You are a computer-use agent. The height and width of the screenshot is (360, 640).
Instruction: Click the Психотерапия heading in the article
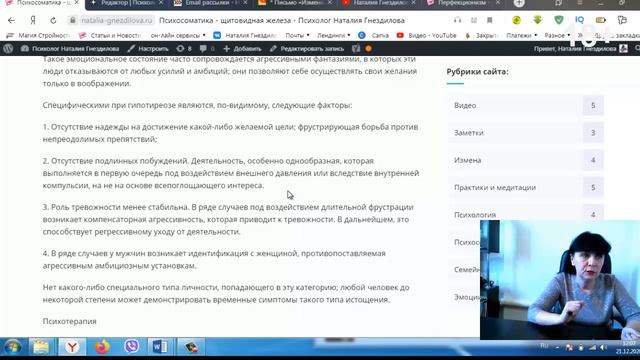point(69,321)
